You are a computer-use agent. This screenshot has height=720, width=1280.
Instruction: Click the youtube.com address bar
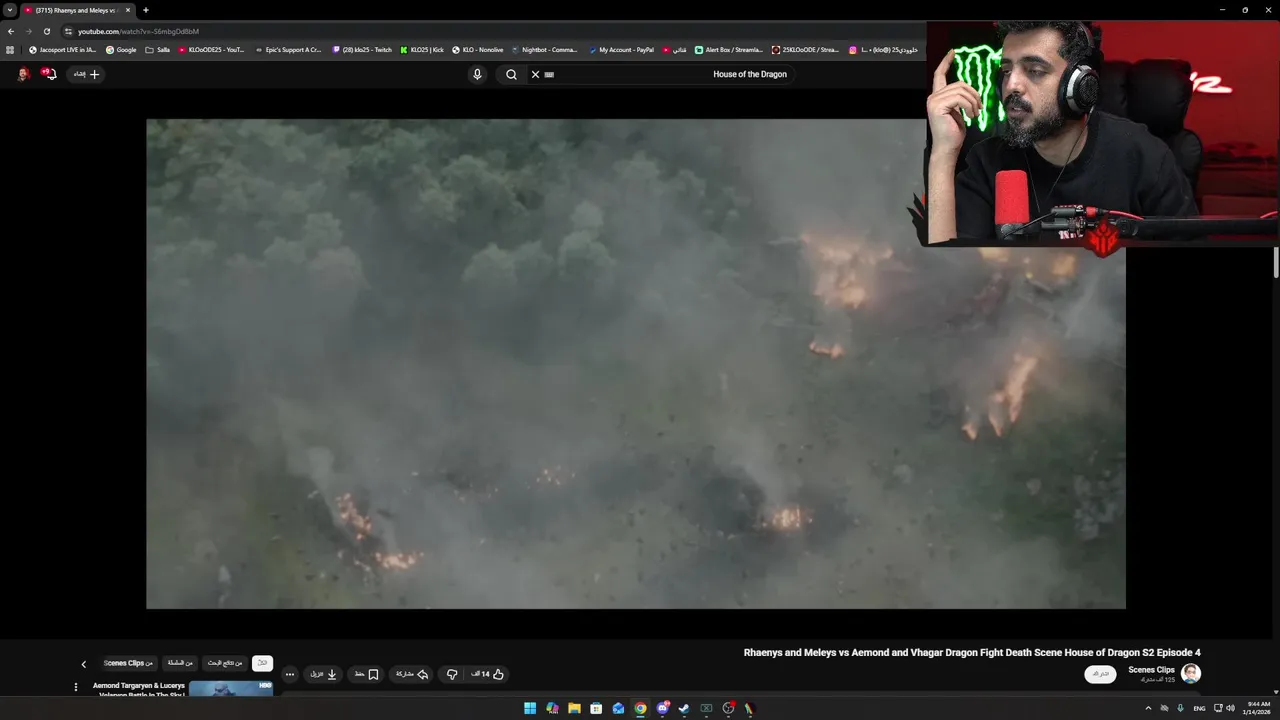click(x=490, y=31)
